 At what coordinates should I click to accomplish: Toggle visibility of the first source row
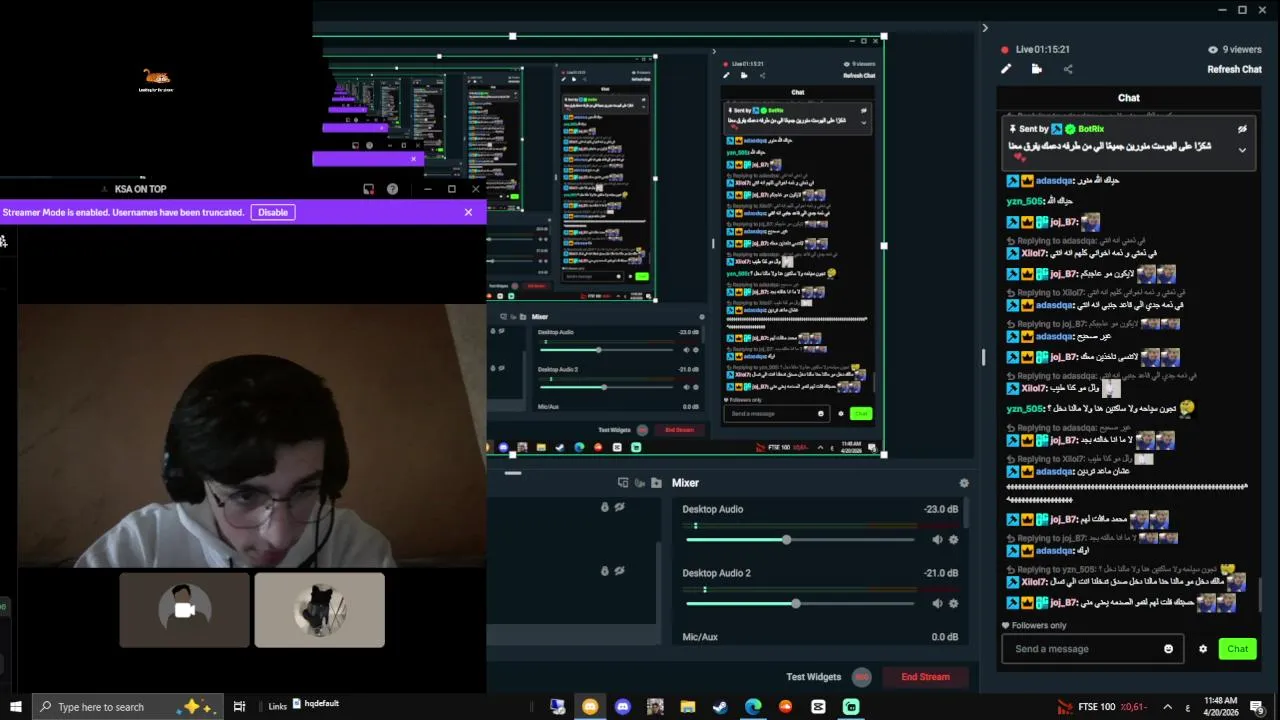(x=620, y=507)
